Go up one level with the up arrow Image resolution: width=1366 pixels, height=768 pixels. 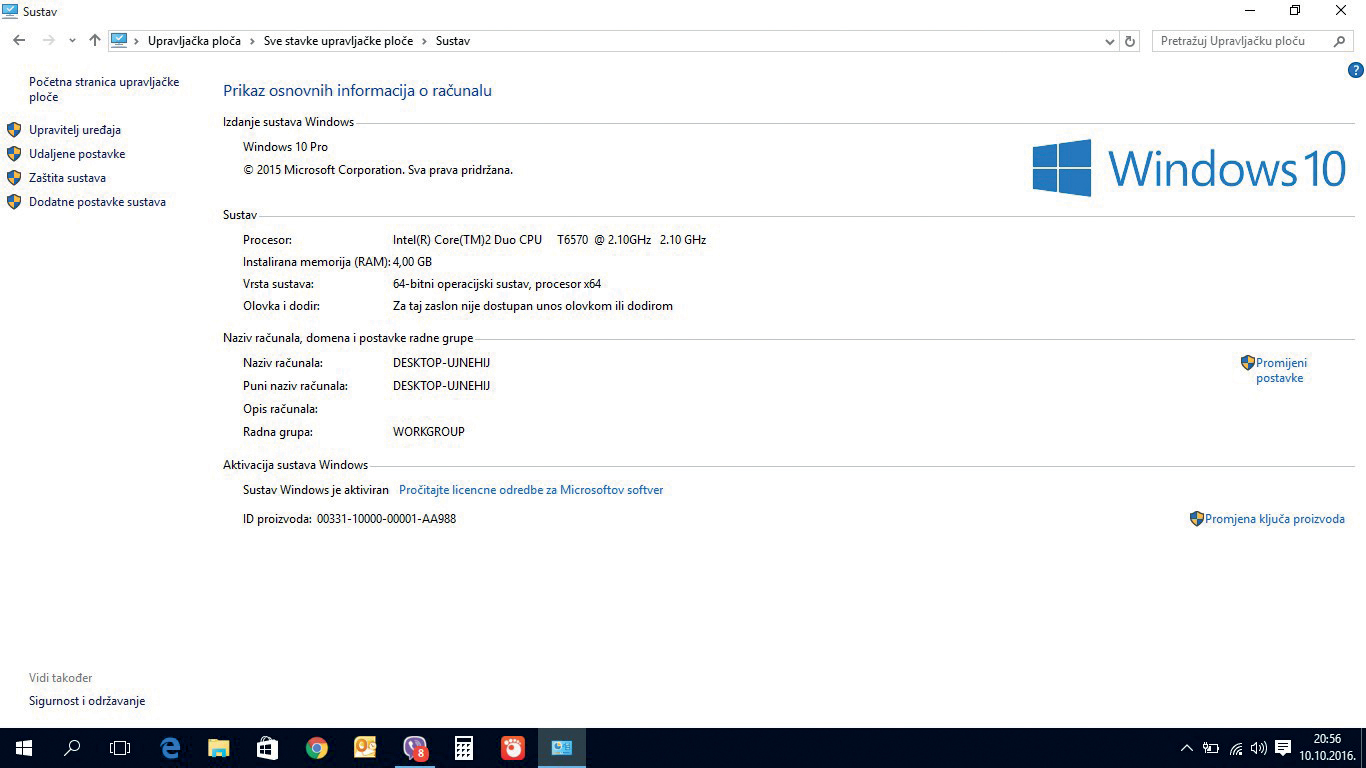95,41
